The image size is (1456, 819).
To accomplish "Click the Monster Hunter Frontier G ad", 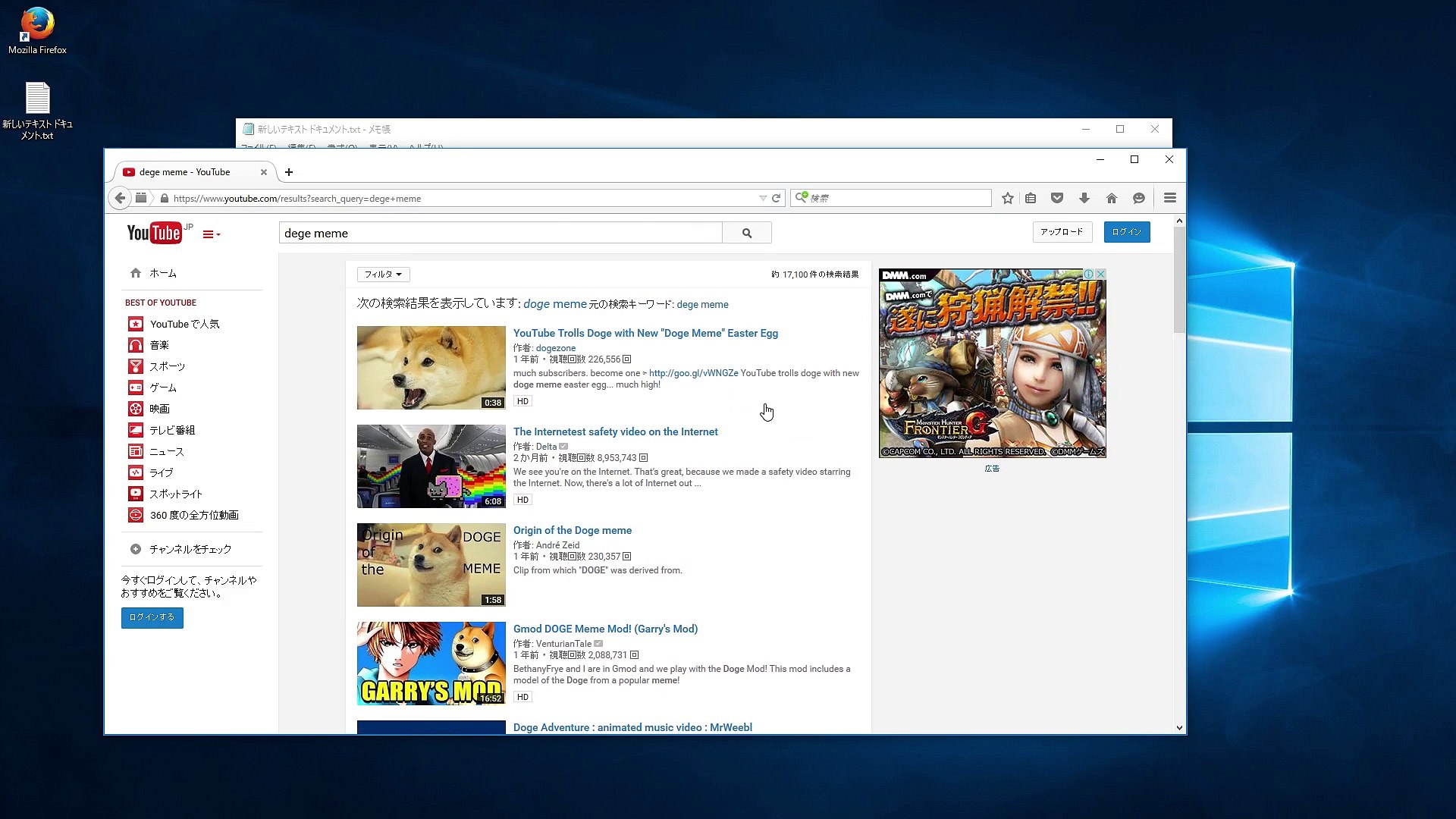I will 992,363.
